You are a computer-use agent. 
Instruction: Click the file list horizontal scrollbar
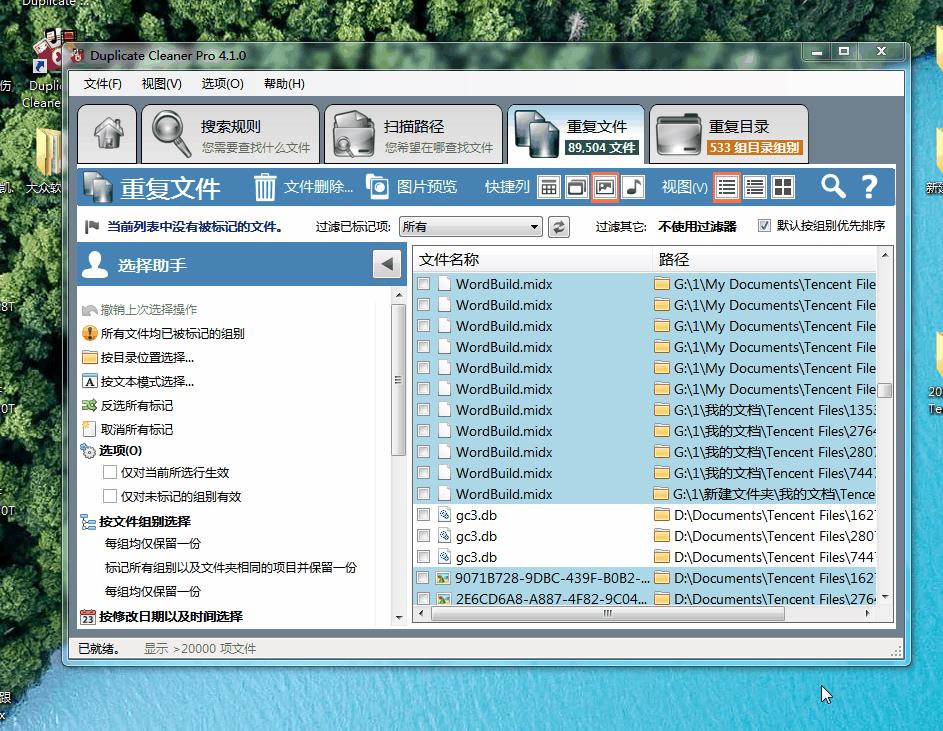pos(607,614)
